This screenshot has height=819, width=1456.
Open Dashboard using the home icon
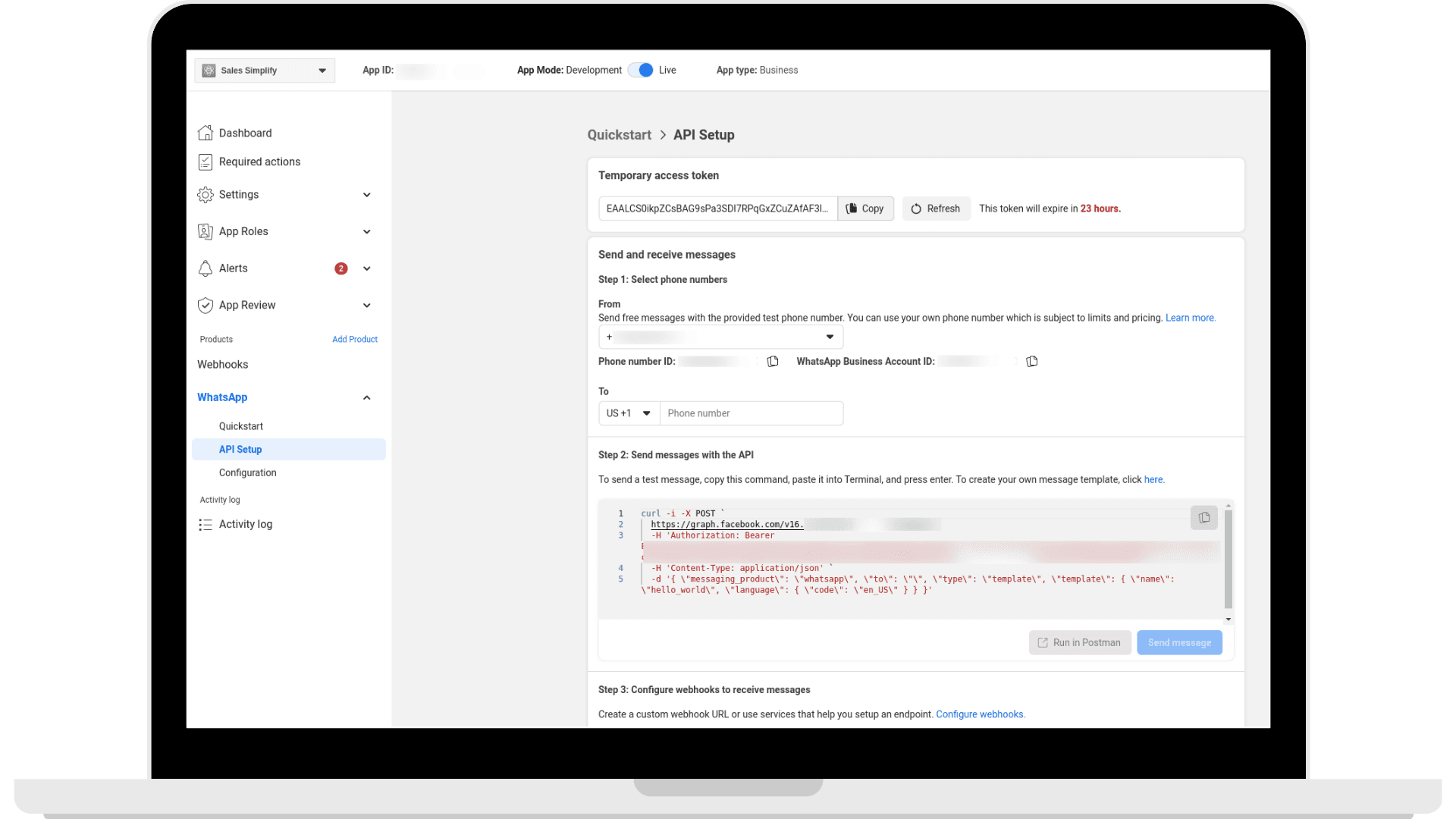206,133
